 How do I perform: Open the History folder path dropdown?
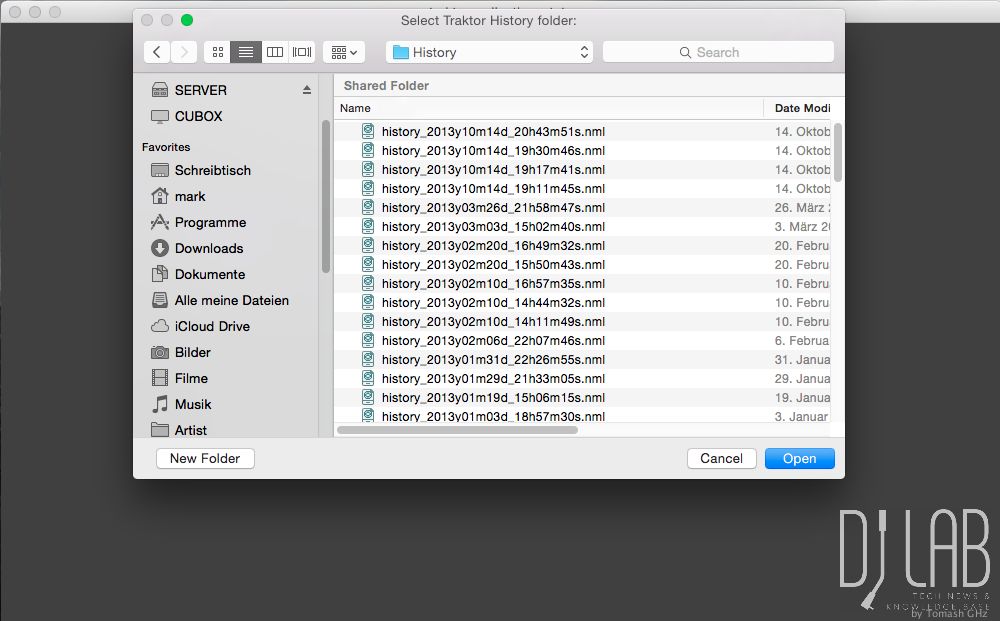tap(489, 52)
